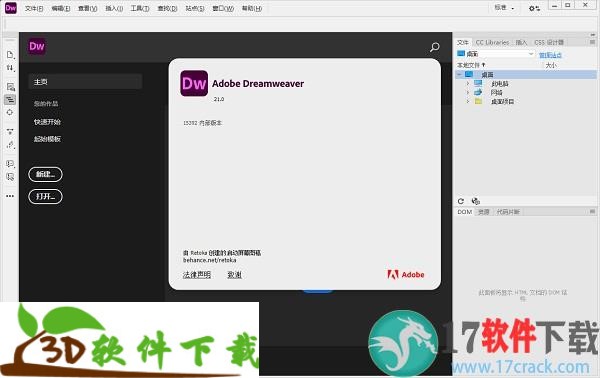Open Live View Options in left toolbar
600x378 pixels.
click(x=10, y=87)
